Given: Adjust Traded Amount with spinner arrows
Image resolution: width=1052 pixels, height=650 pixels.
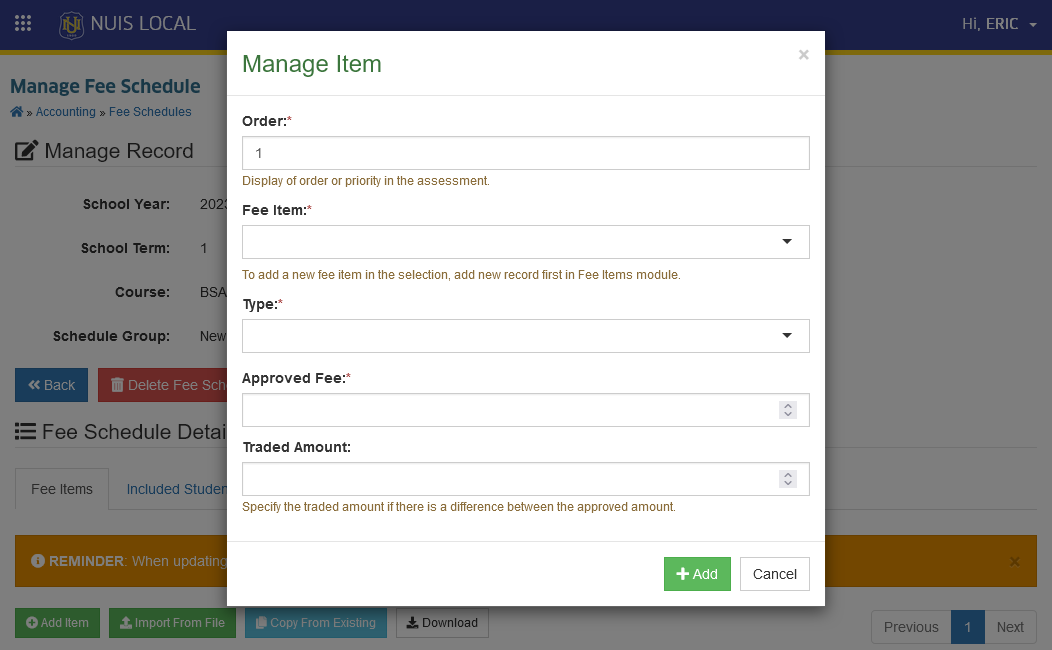Looking at the screenshot, I should tap(788, 479).
